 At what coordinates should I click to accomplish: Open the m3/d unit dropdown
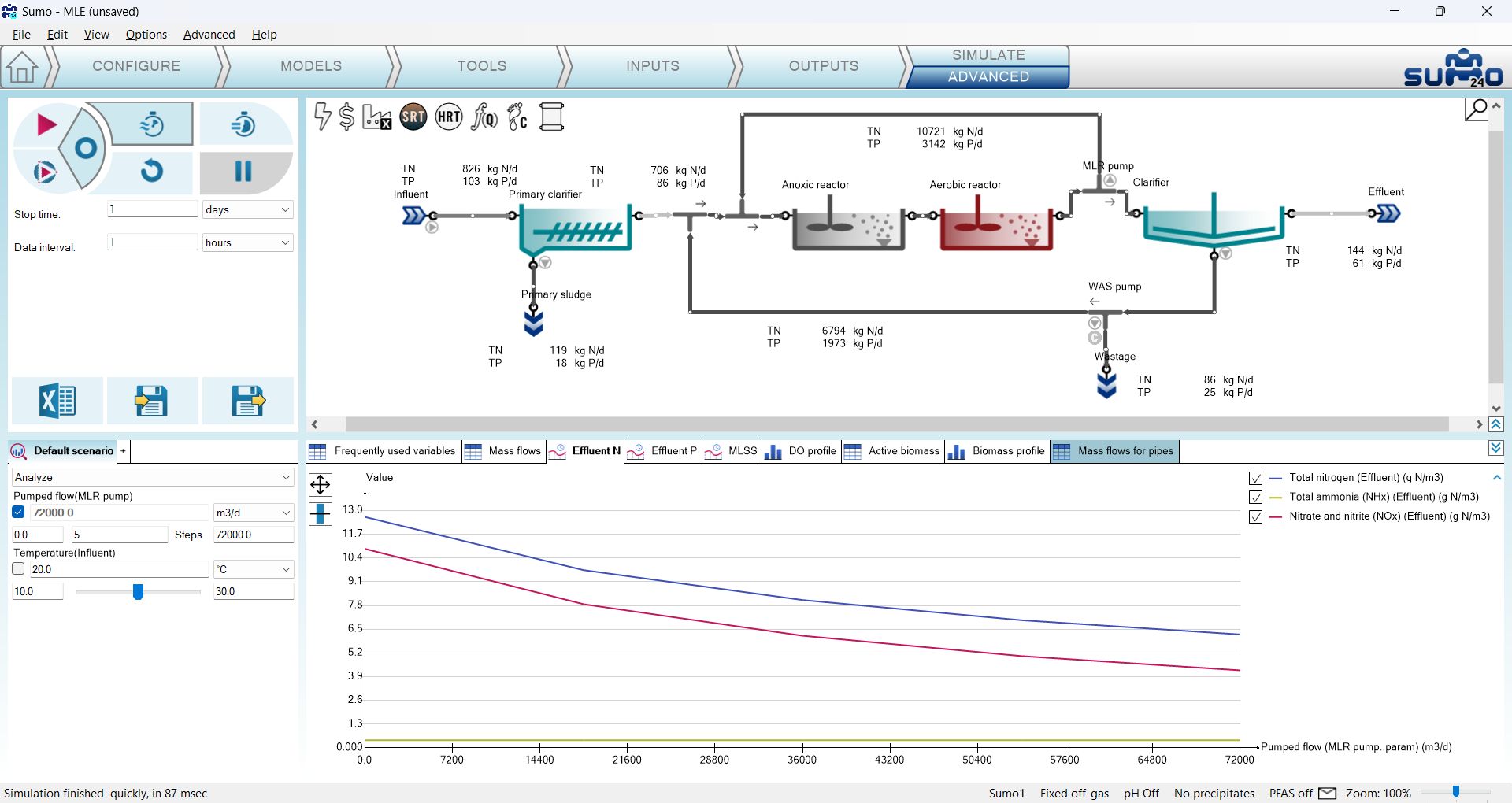point(253,513)
